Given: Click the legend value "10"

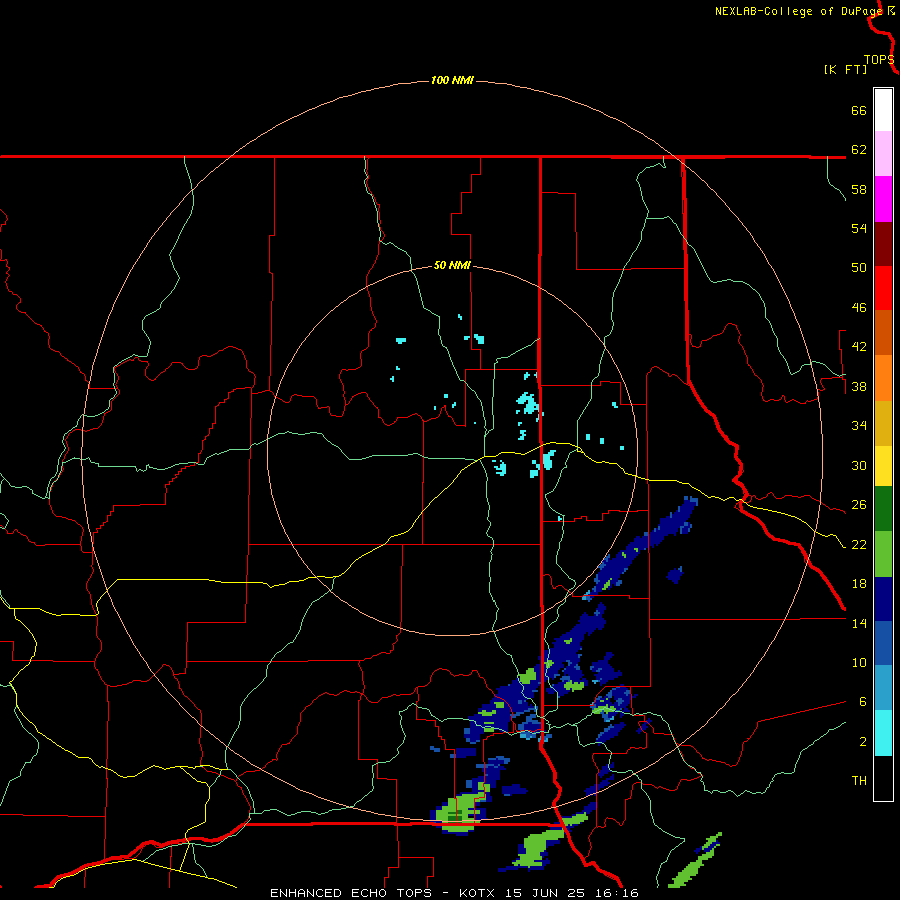Looking at the screenshot, I should (859, 662).
